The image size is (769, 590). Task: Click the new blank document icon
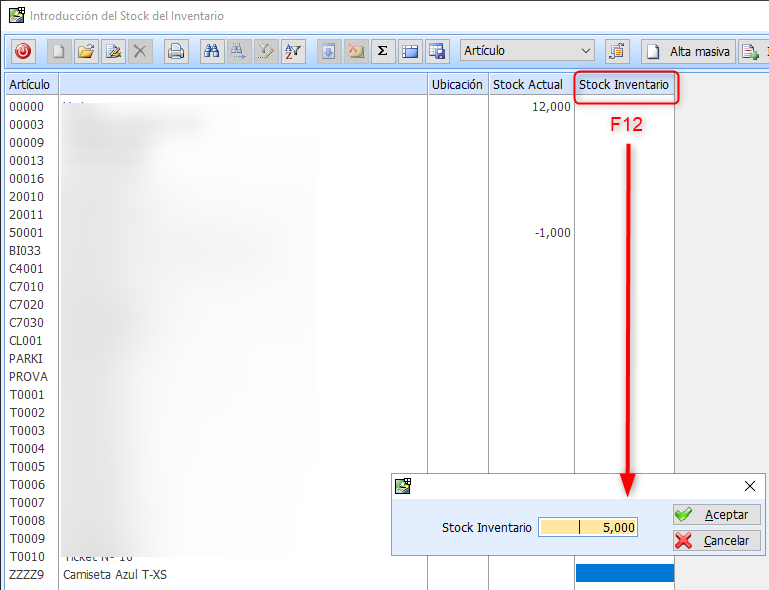(60, 51)
